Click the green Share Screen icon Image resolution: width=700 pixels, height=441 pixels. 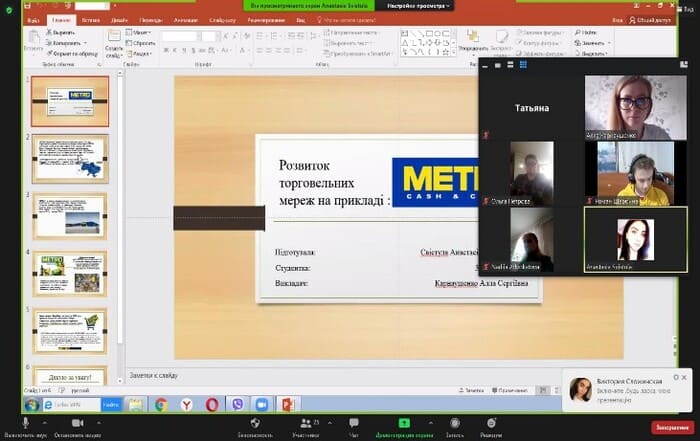pos(404,422)
